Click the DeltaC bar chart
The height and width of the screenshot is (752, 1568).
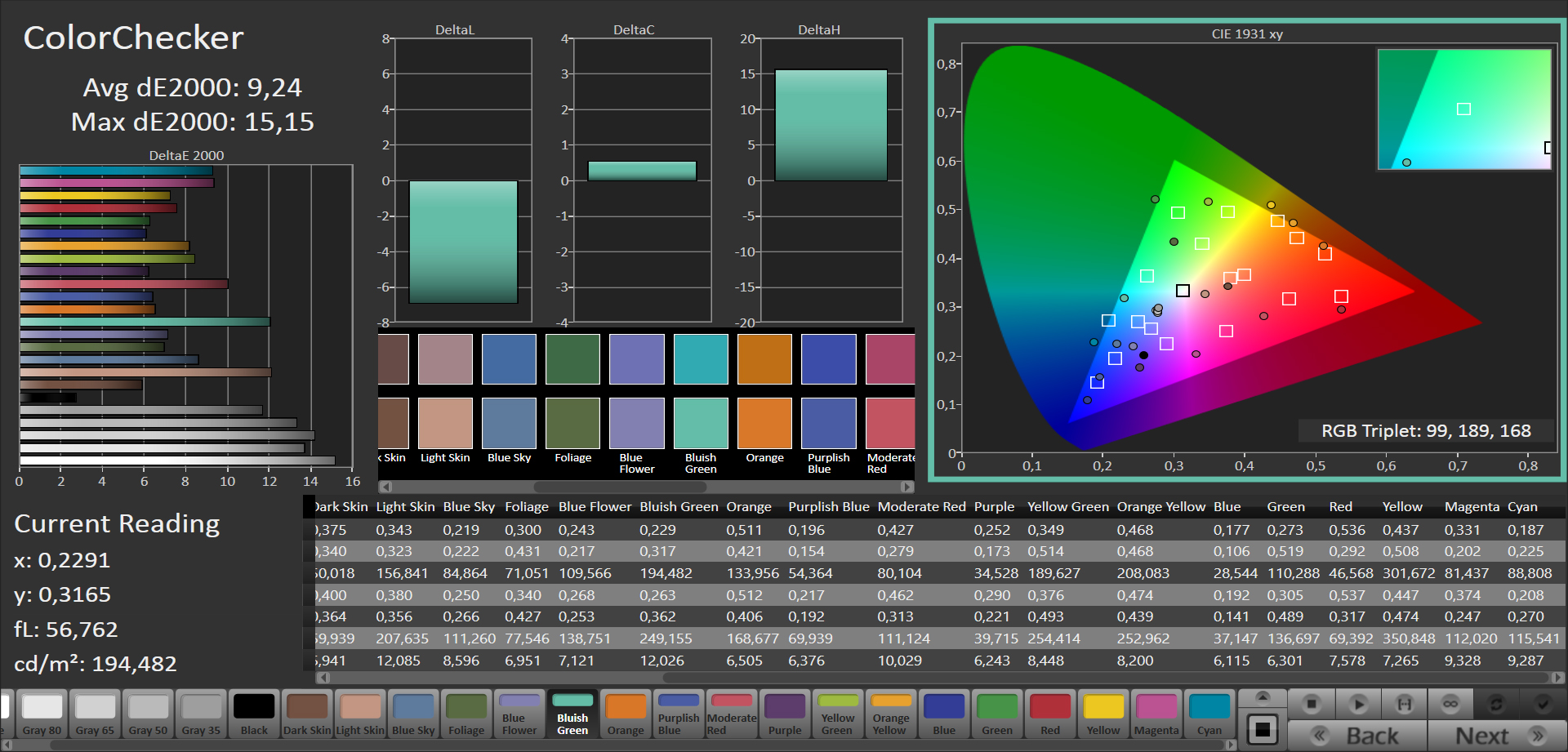642,180
